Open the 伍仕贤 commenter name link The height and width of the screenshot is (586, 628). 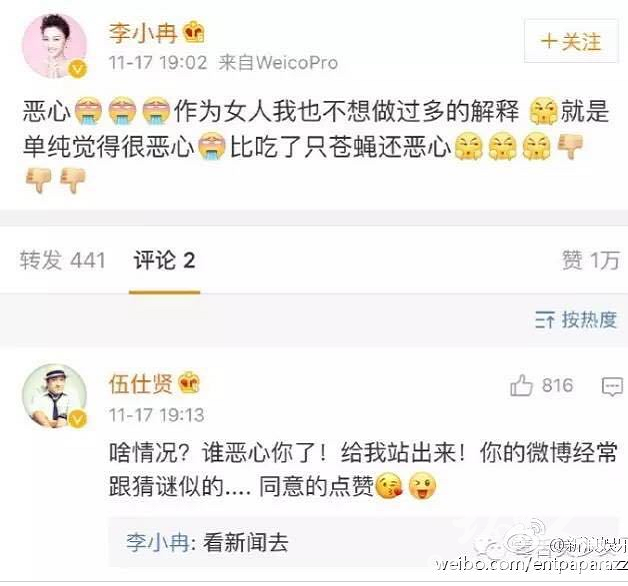point(141,384)
